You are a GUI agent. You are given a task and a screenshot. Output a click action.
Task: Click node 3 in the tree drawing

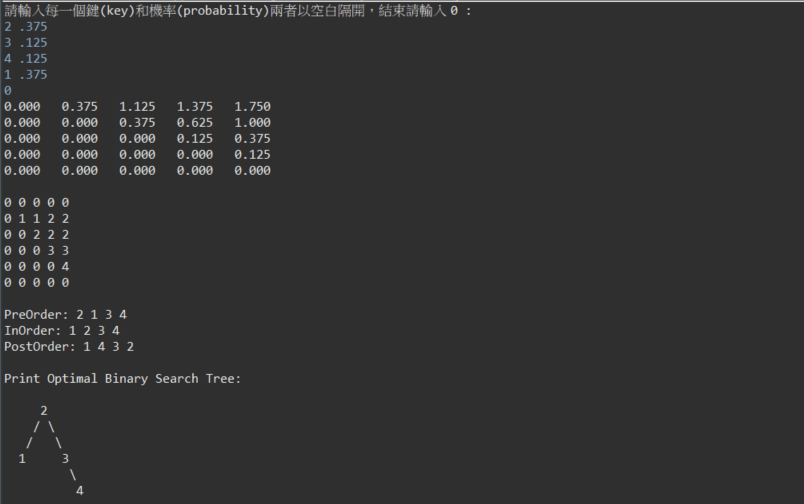[65, 459]
